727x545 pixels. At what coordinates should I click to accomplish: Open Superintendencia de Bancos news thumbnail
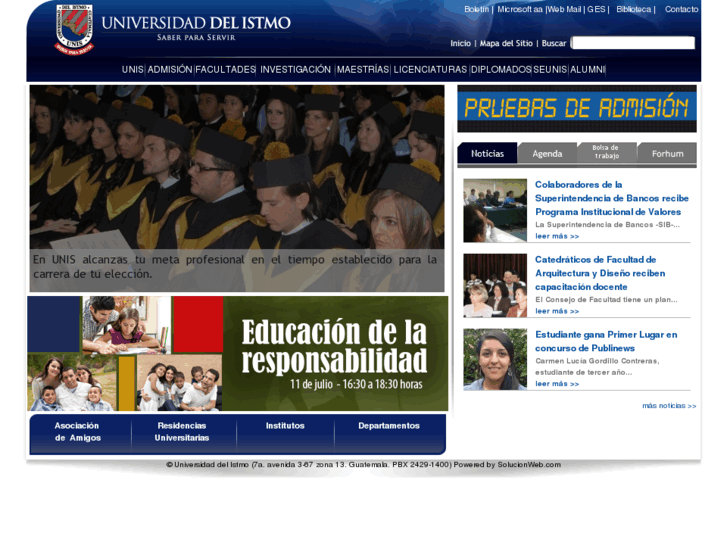[x=495, y=211]
